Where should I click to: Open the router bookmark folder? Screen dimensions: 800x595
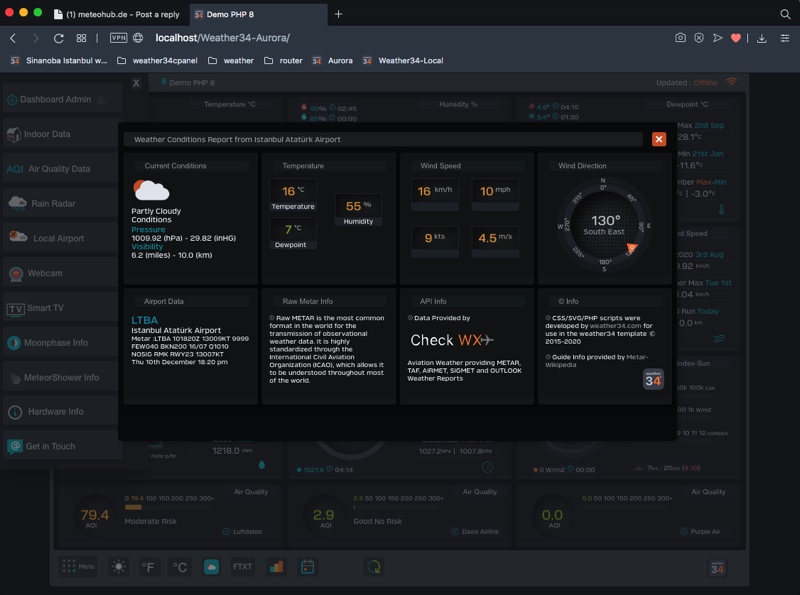coord(283,60)
